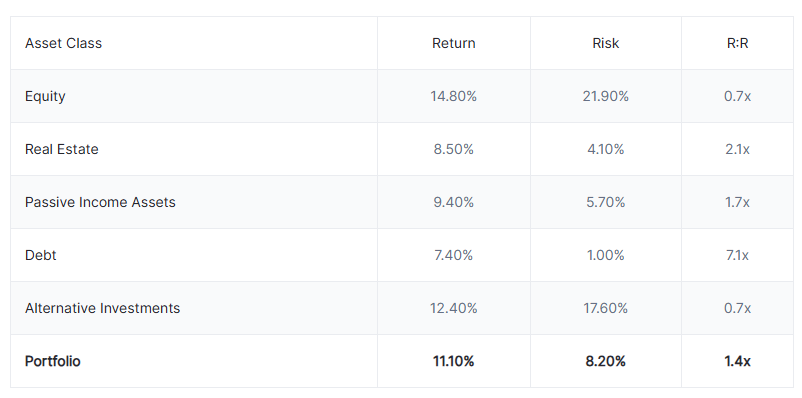Image resolution: width=802 pixels, height=398 pixels.
Task: Click Debt R:R value 7.1x
Action: 738,255
